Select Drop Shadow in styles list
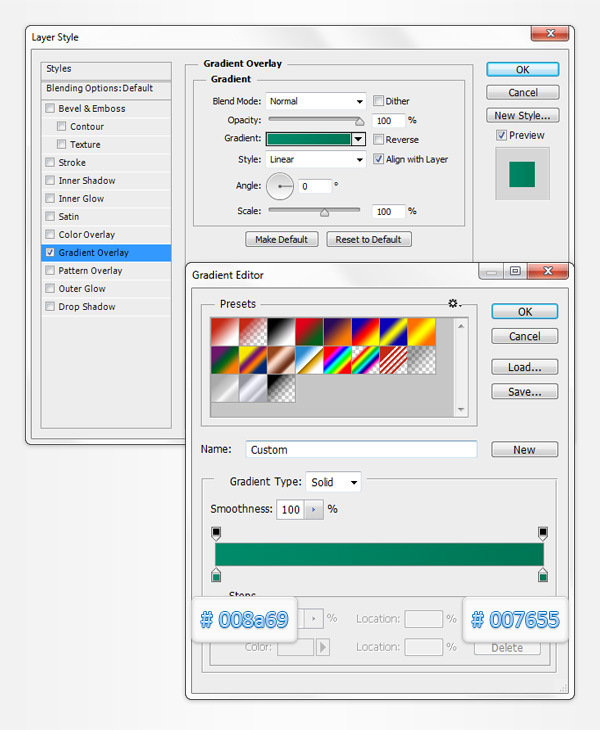Screen dimensions: 600x730 [x=86, y=307]
